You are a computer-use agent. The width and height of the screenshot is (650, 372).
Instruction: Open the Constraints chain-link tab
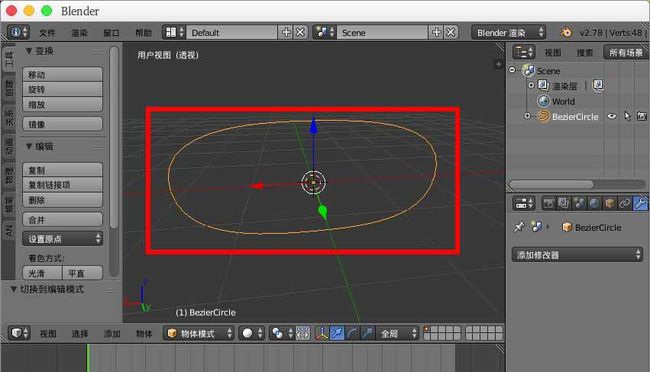click(x=624, y=204)
